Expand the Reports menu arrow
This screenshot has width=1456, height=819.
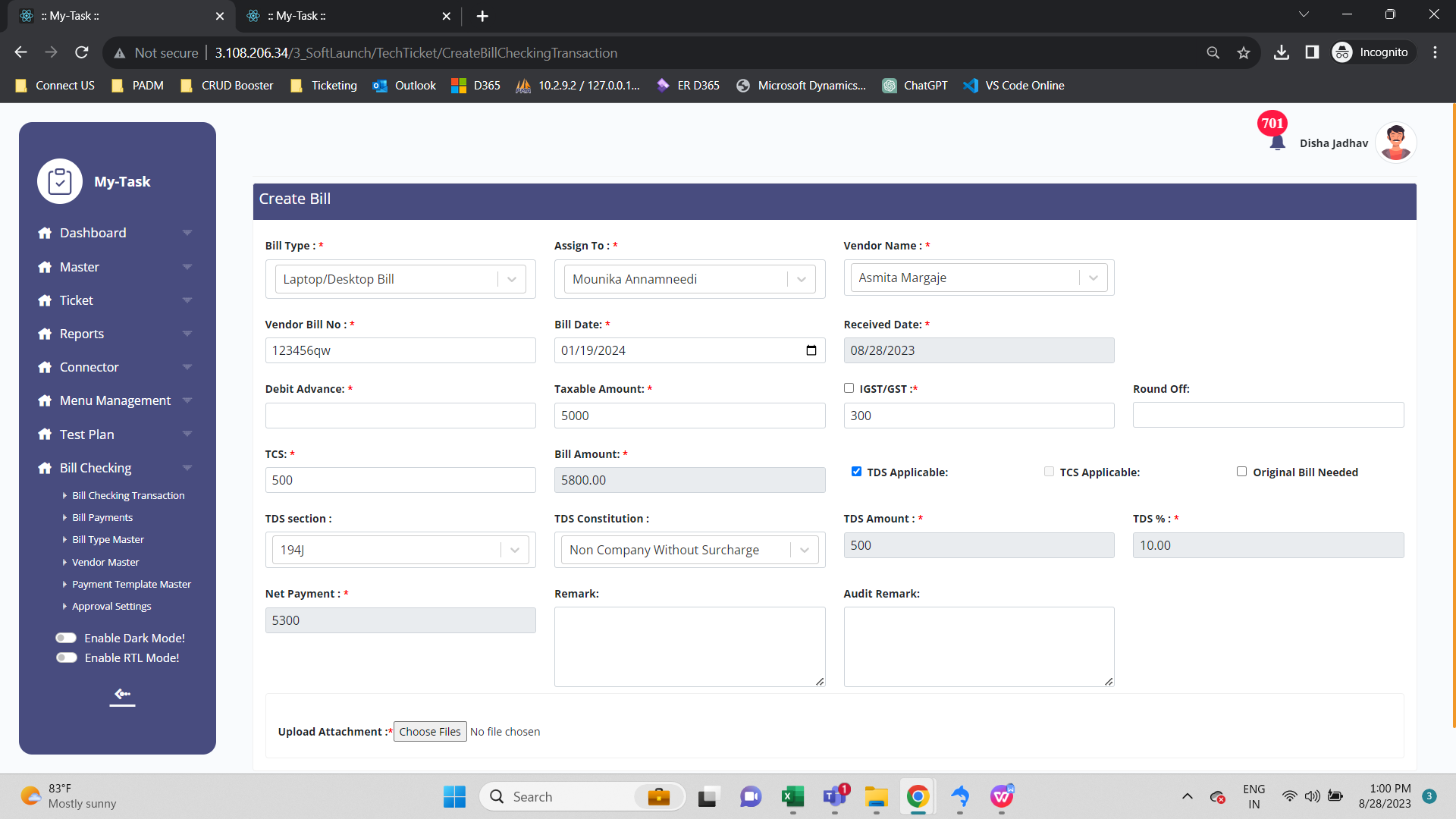(187, 334)
